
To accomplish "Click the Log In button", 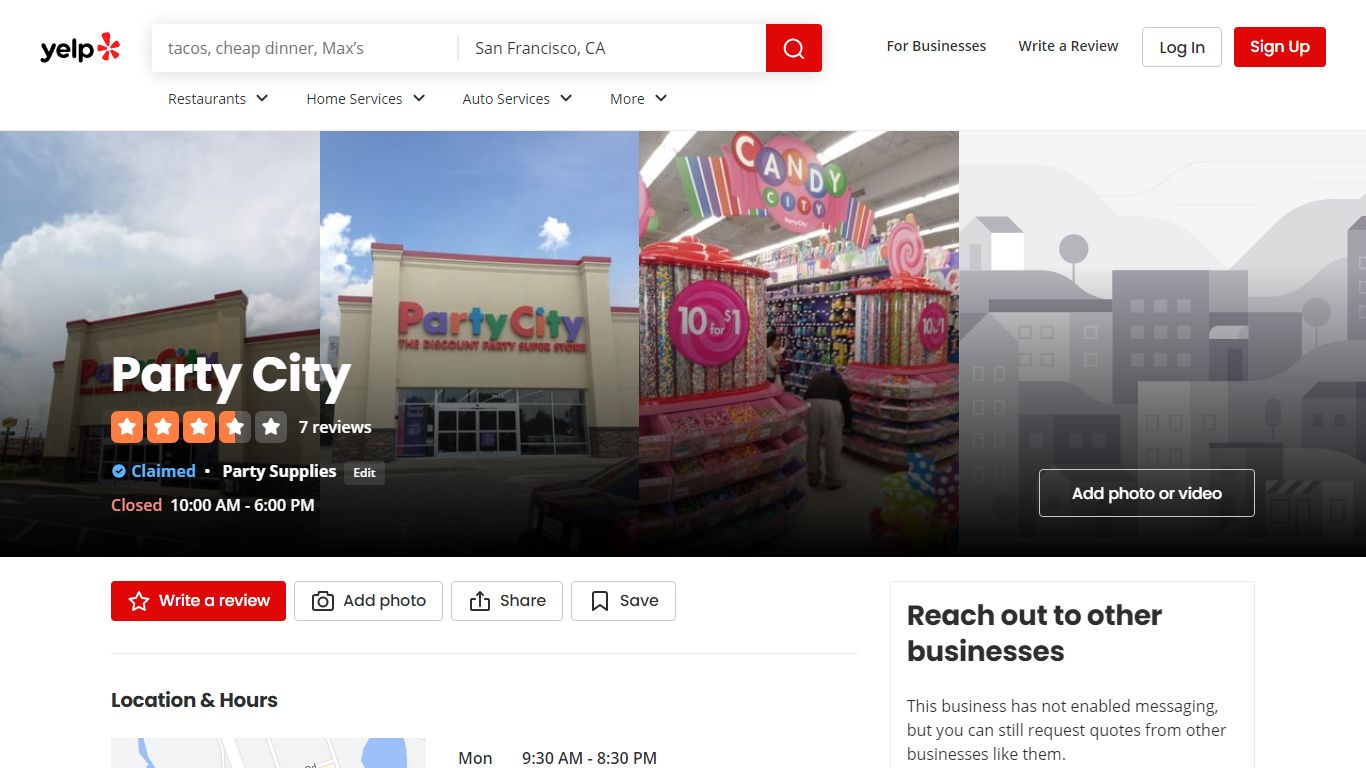I will (x=1182, y=47).
